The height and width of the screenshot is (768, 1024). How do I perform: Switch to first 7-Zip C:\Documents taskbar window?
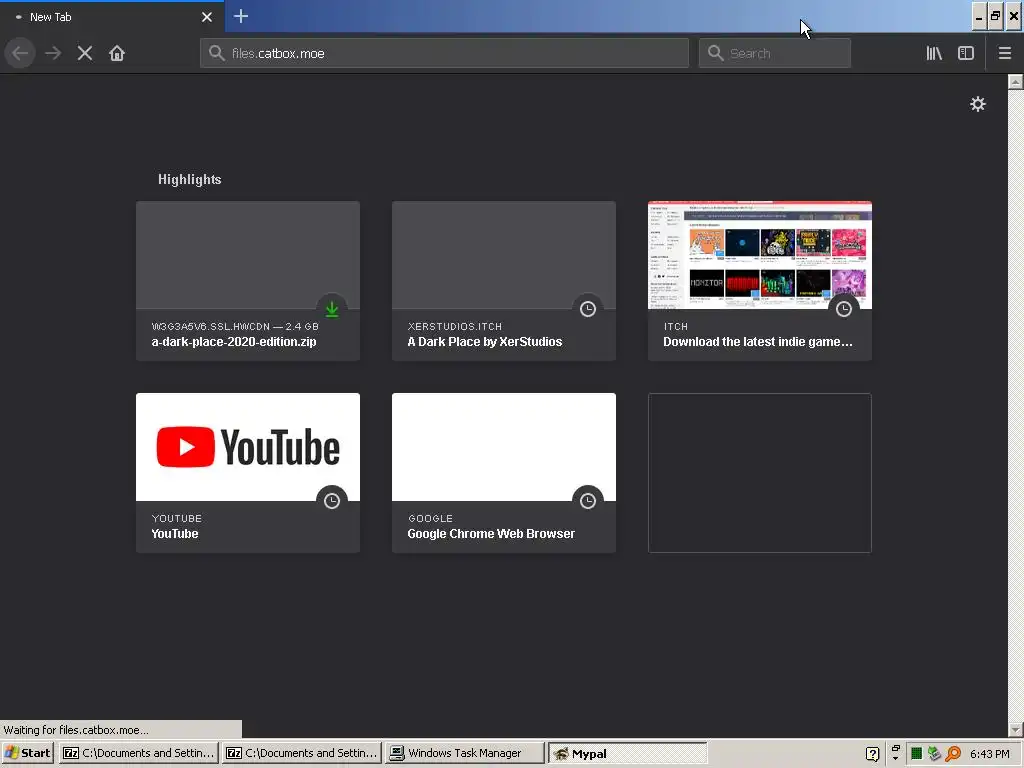click(x=138, y=753)
